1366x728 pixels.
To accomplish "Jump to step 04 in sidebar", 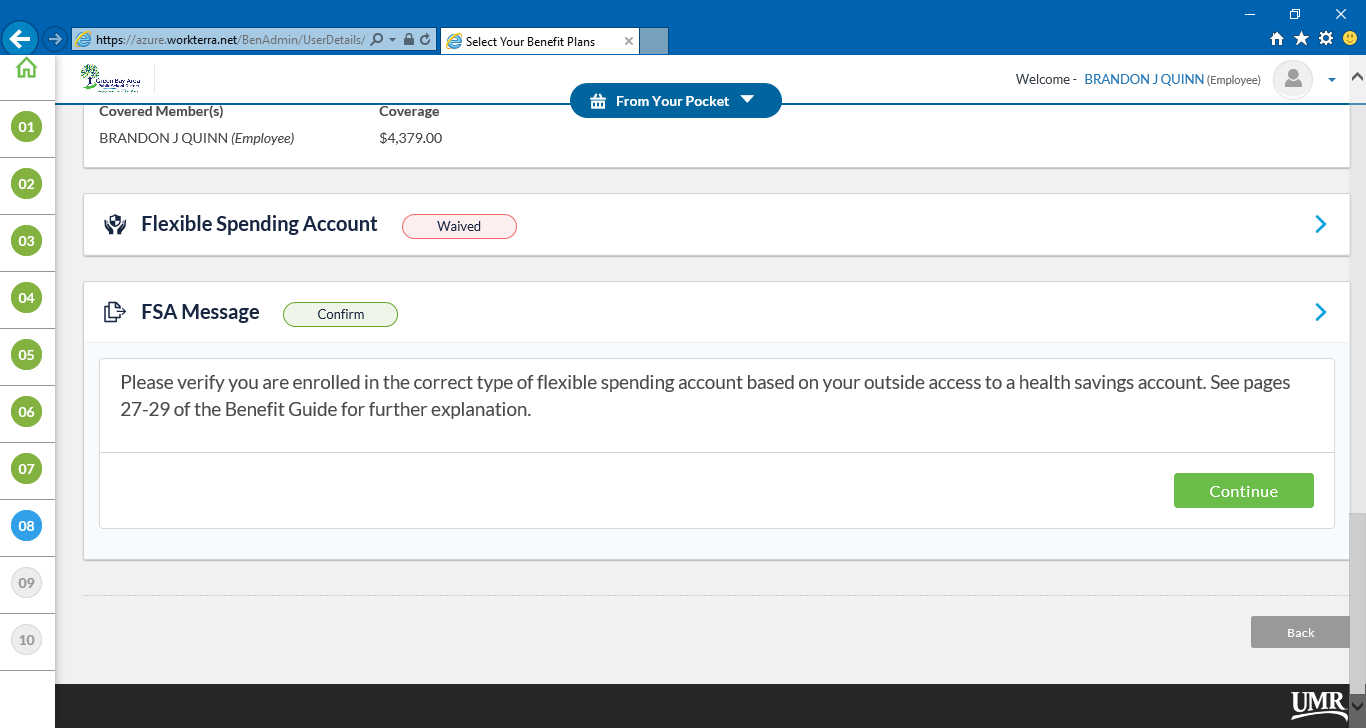I will coord(26,298).
